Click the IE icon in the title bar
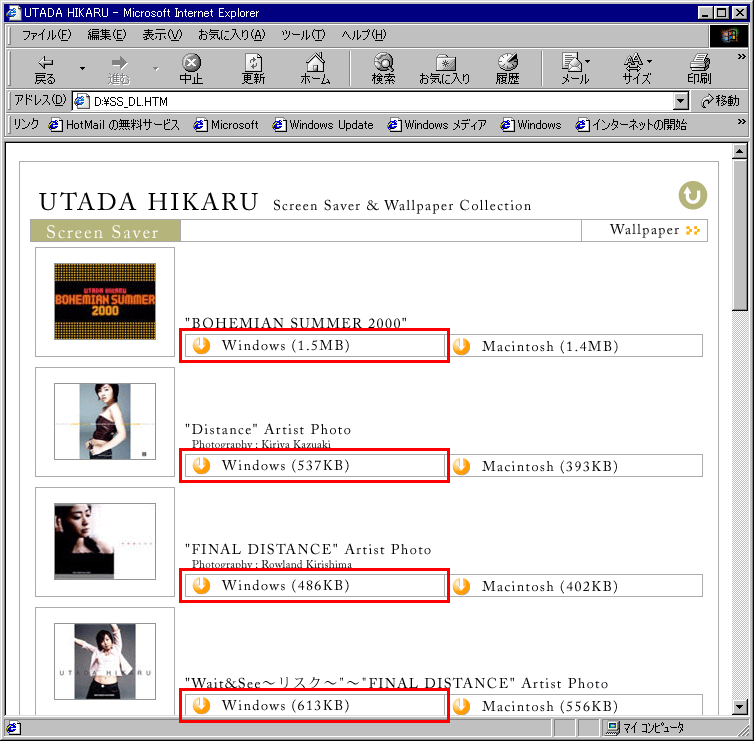This screenshot has height=741, width=754. pos(13,12)
